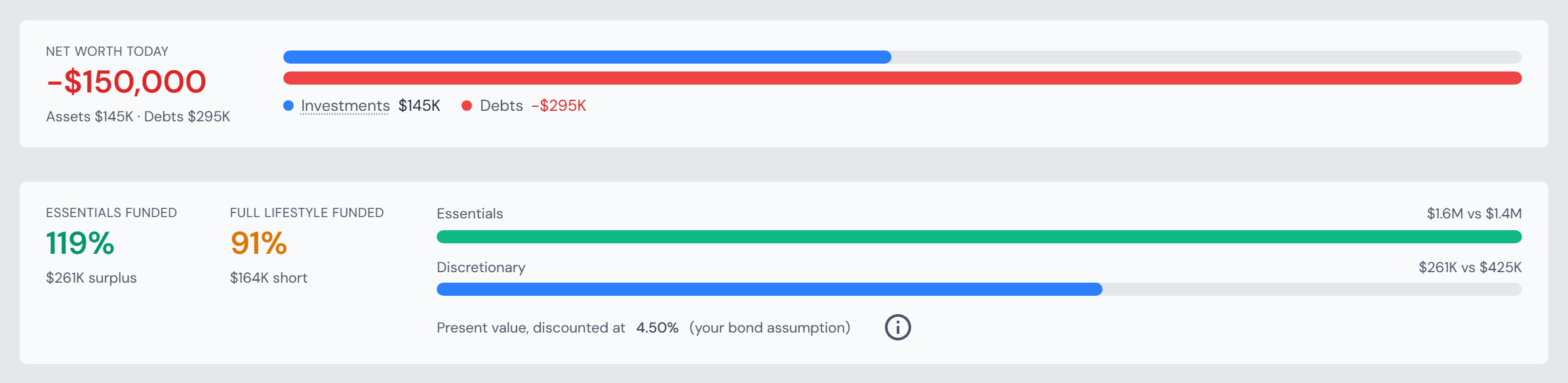Click the Discretionary bar label

click(x=481, y=267)
